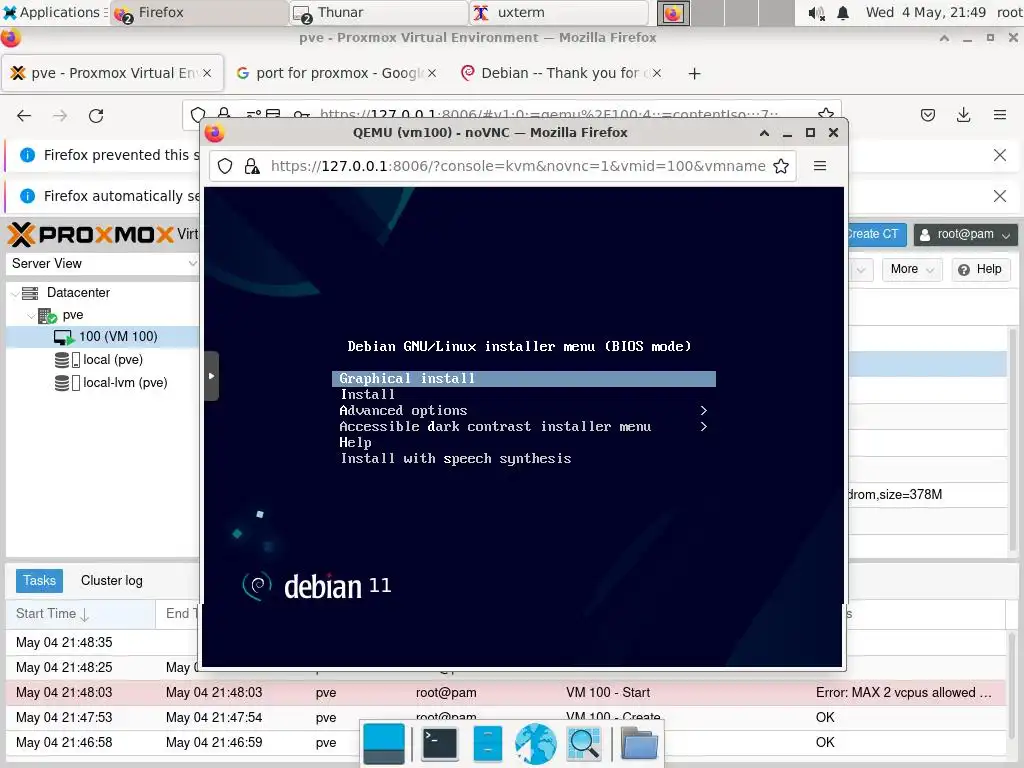
Task: Open the terminal icon in the dock
Action: coord(440,743)
